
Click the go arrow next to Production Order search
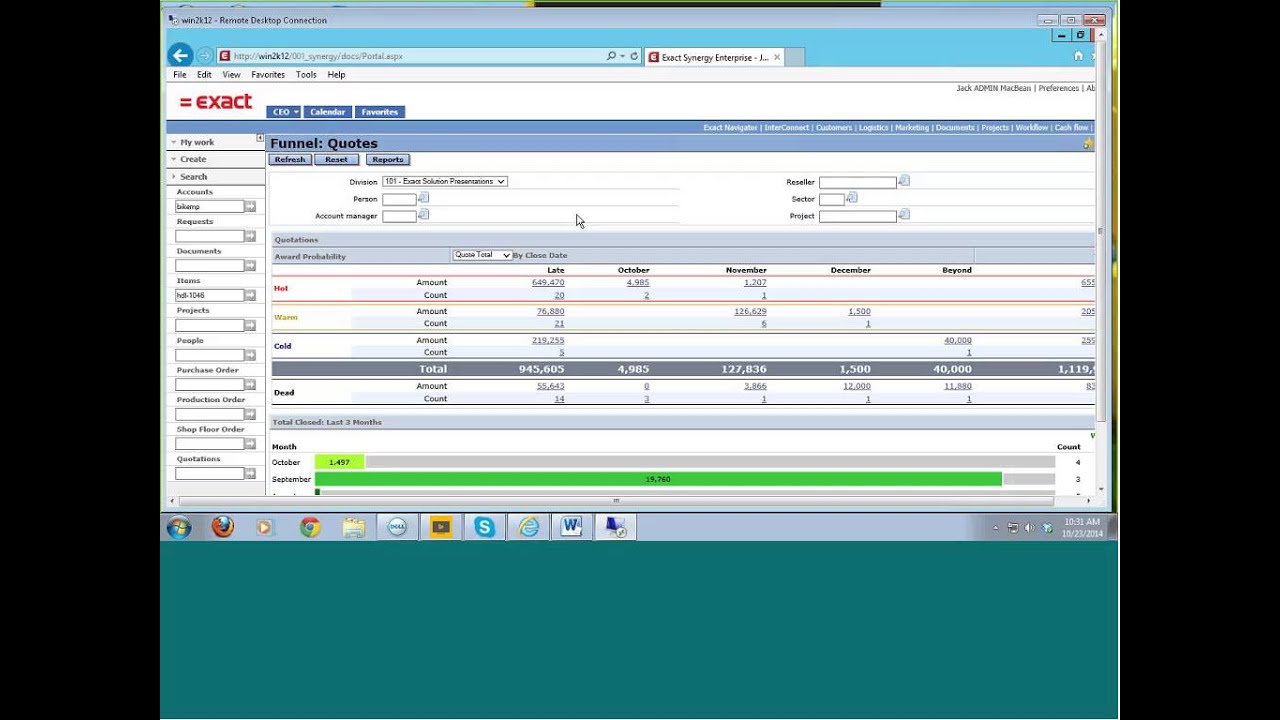click(x=250, y=414)
